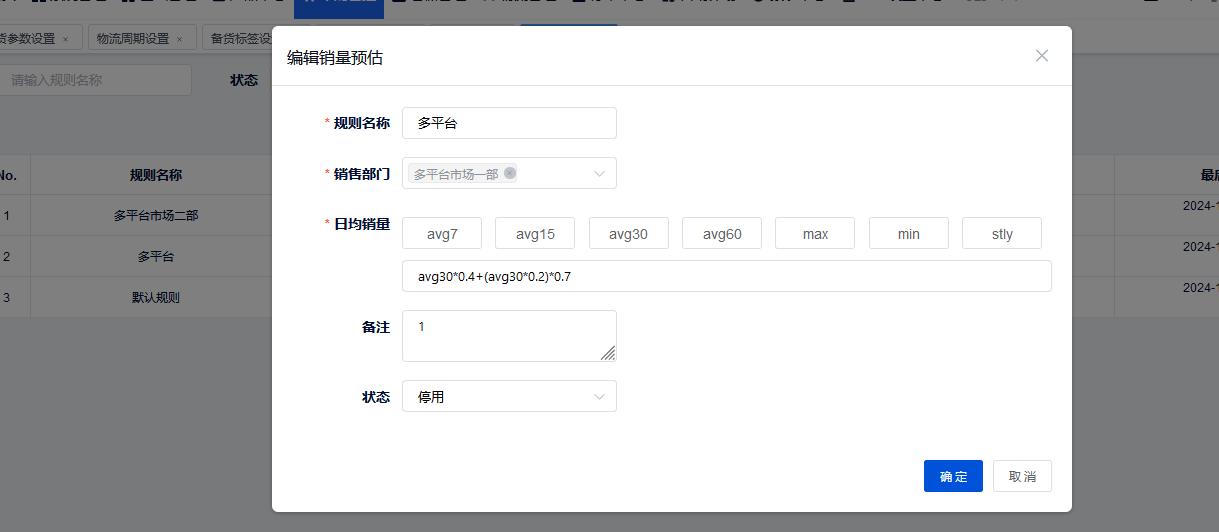Cancel with the 取消 button
The image size is (1219, 532).
(1022, 476)
